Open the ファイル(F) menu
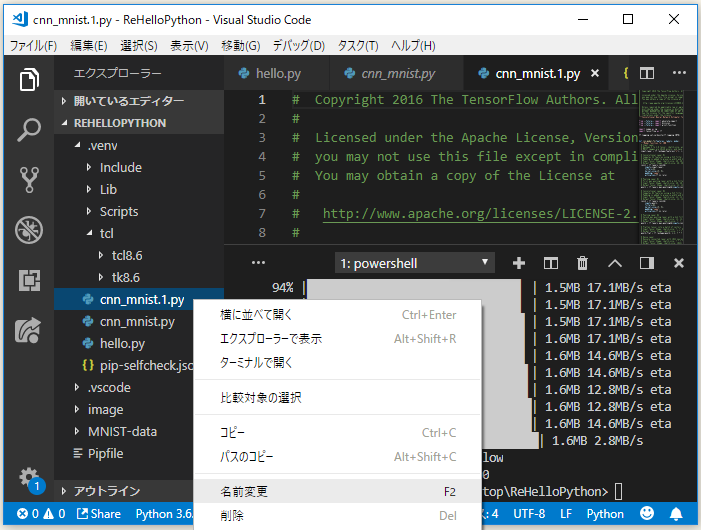 [x=34, y=46]
